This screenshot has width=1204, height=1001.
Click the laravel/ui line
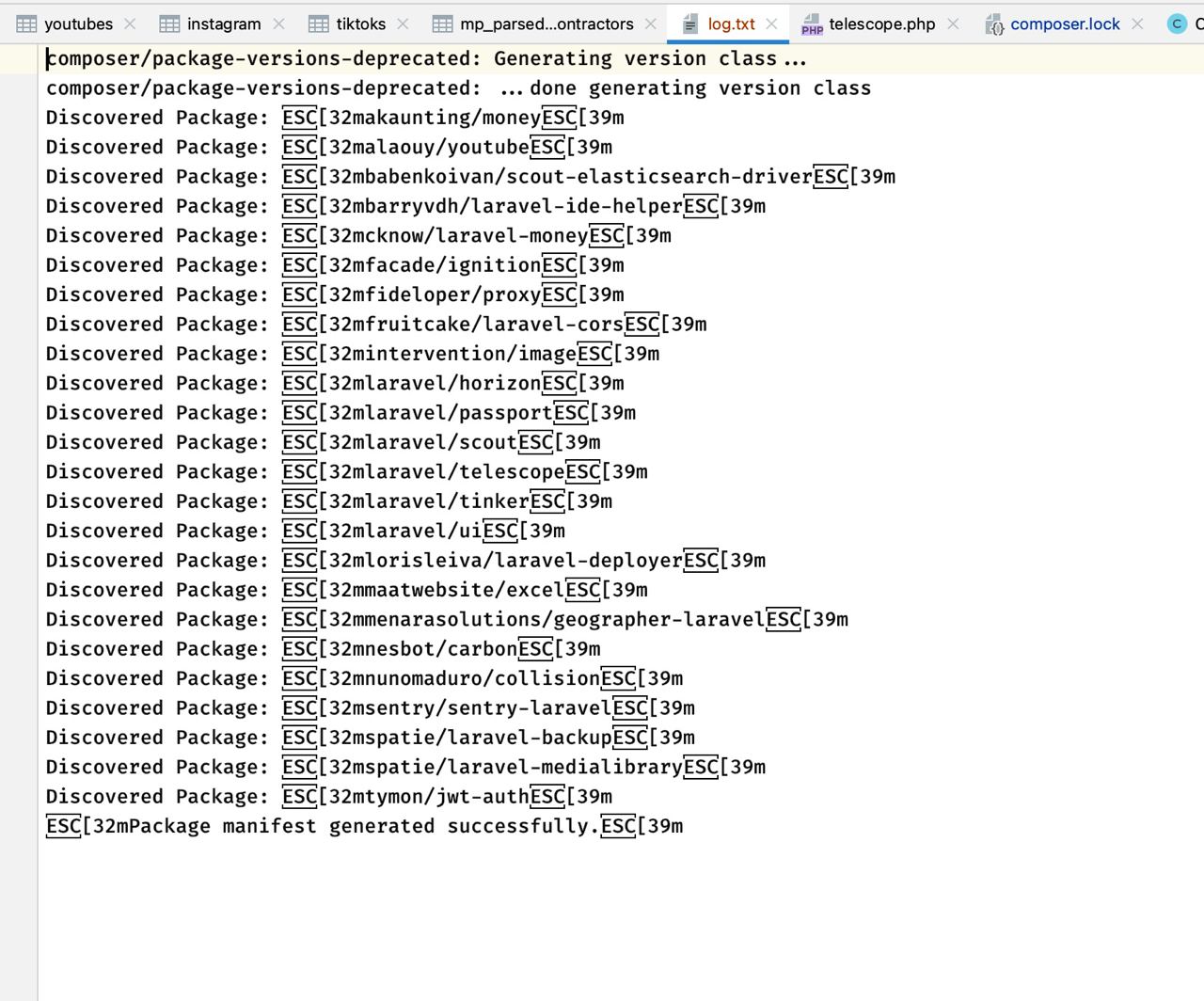[306, 532]
